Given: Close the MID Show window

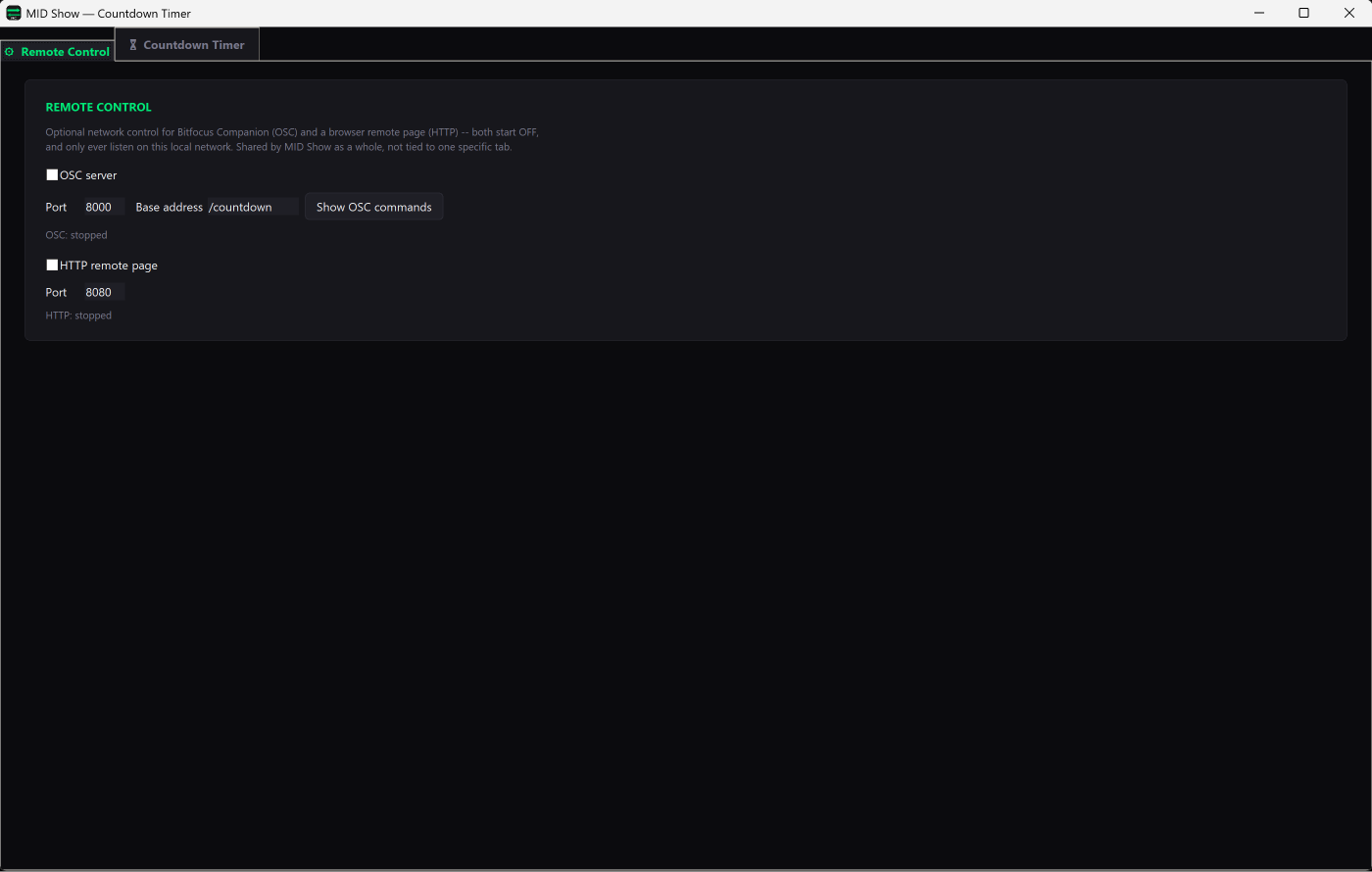Looking at the screenshot, I should 1348,13.
